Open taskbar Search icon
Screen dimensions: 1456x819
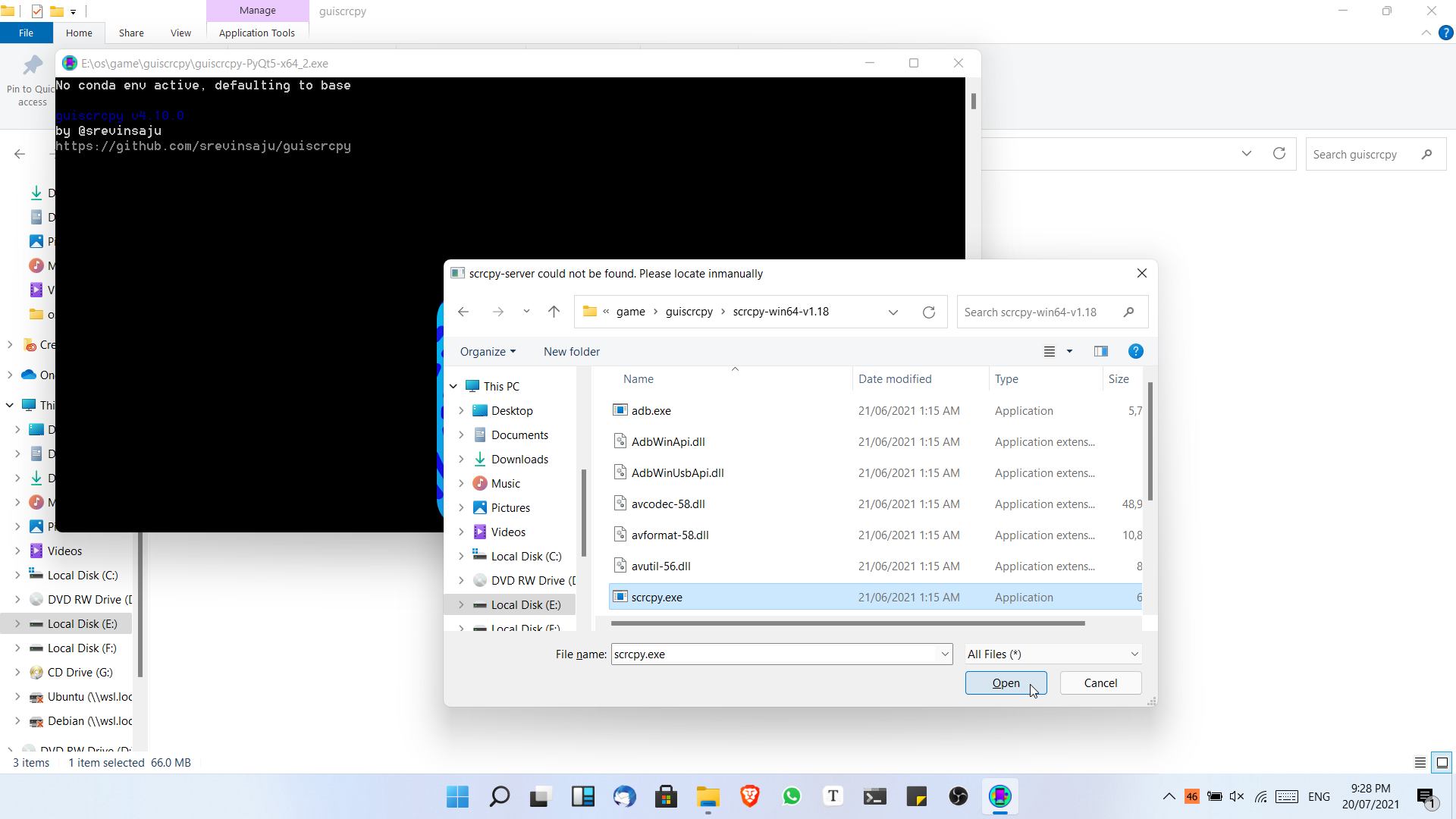[x=499, y=796]
